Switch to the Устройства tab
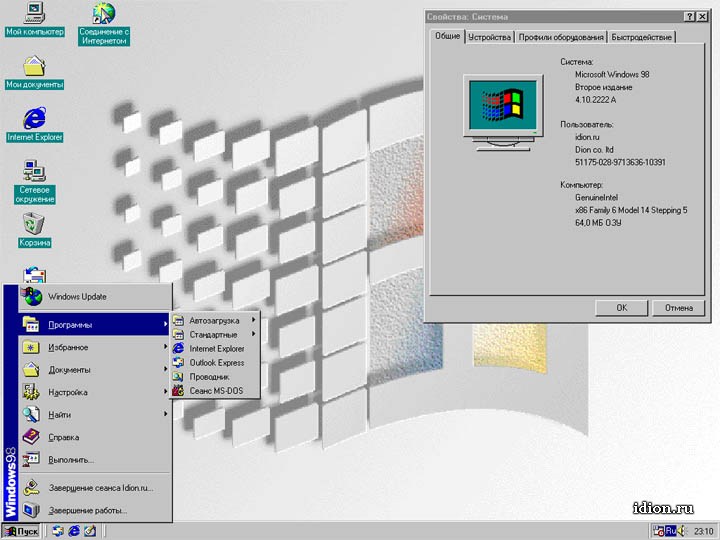Image resolution: width=720 pixels, height=540 pixels. click(489, 37)
